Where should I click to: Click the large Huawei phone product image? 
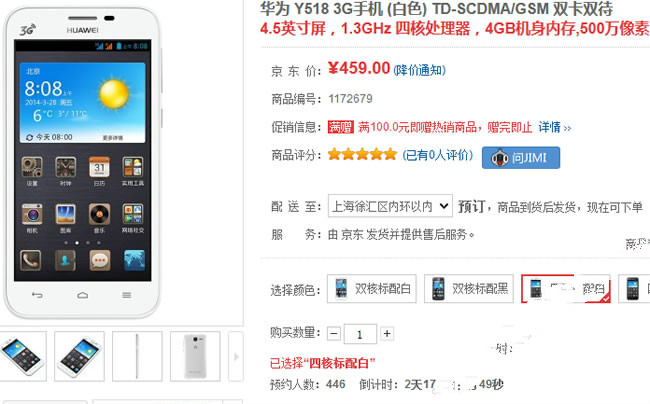[x=82, y=163]
